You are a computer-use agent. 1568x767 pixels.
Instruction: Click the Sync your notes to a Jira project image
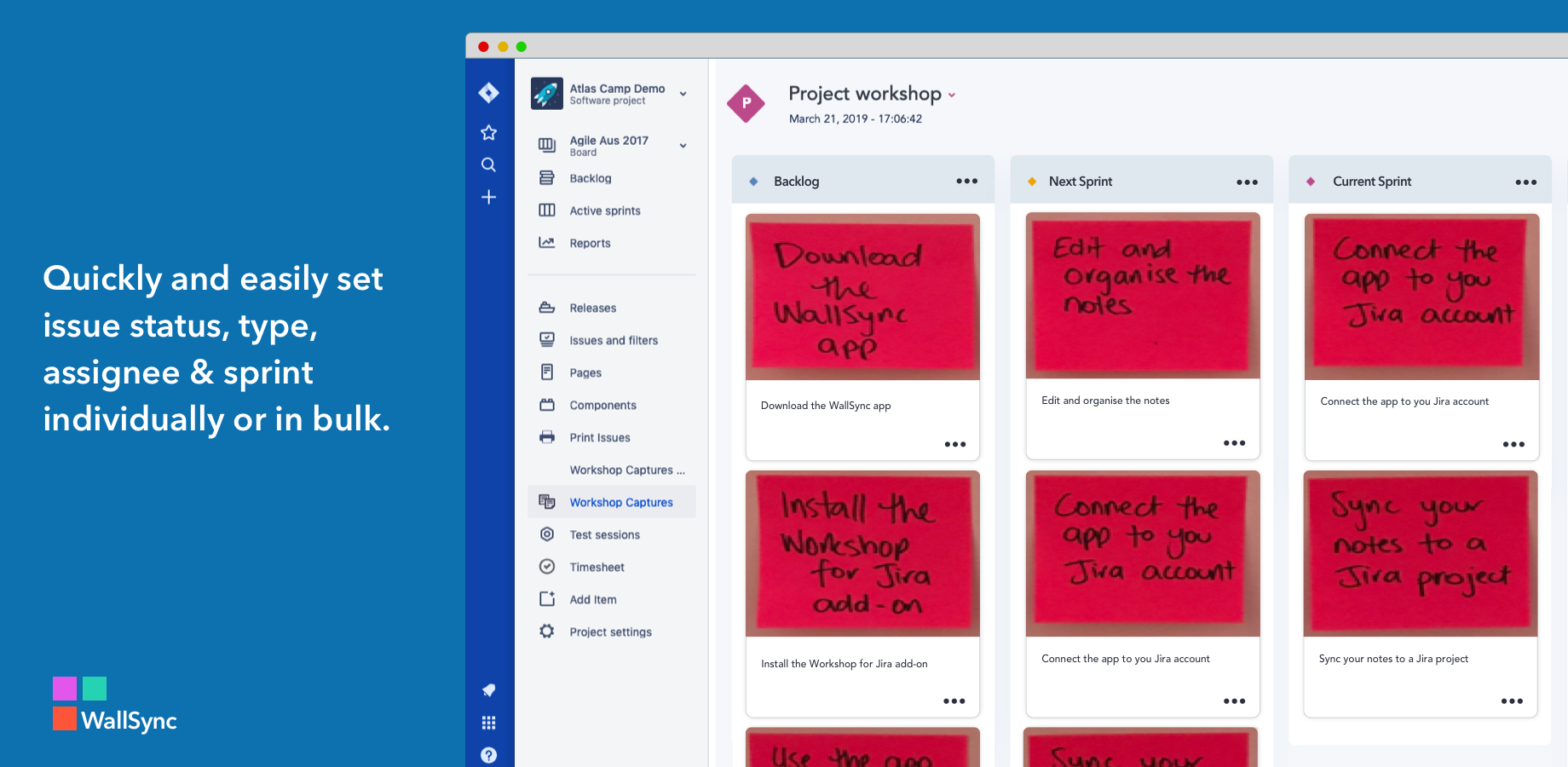tap(1421, 554)
